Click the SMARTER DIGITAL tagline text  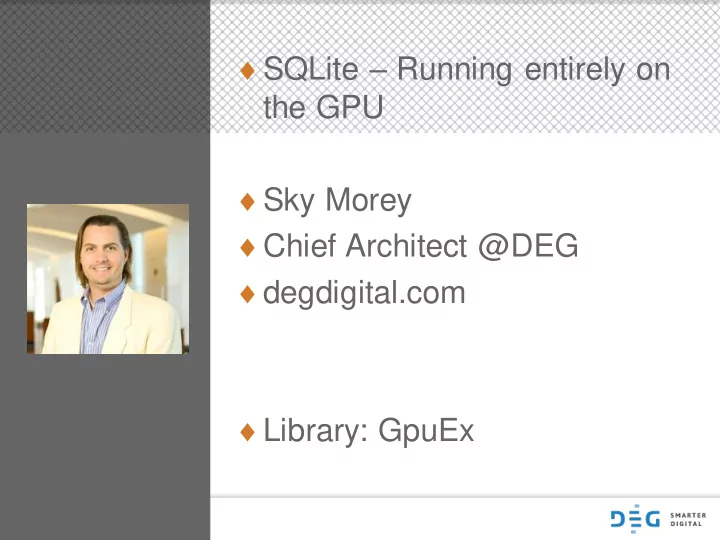point(688,519)
